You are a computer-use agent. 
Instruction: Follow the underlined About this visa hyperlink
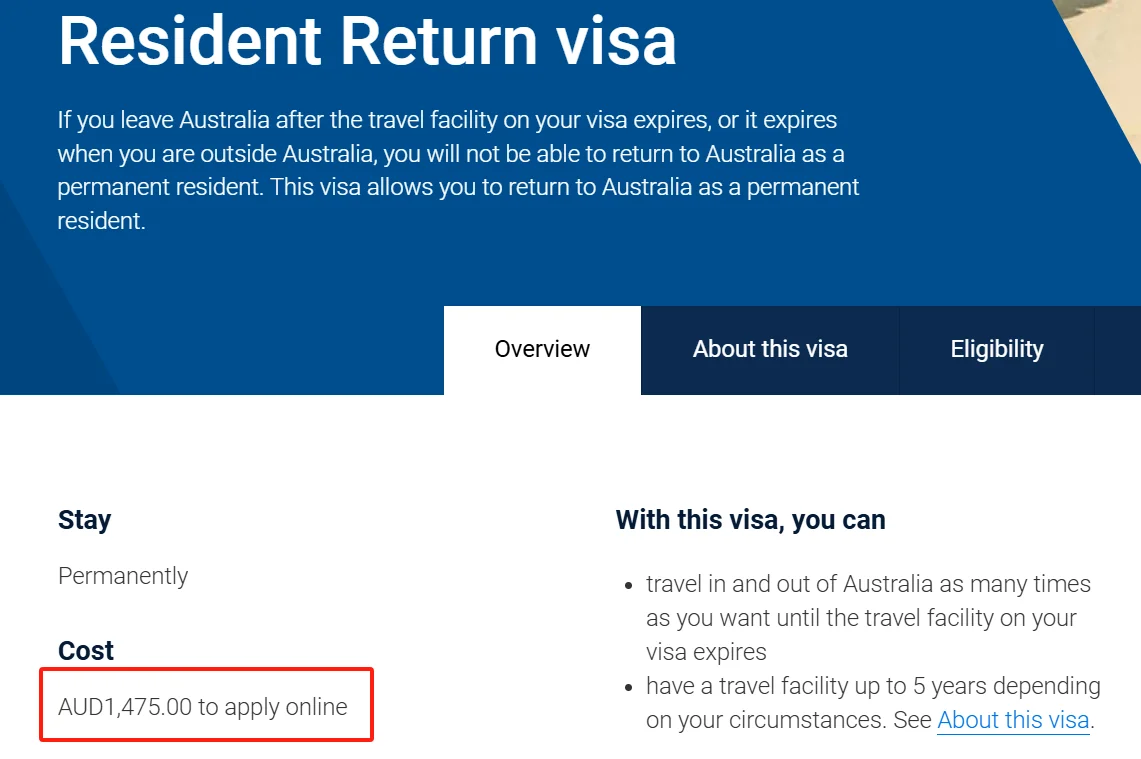1013,720
